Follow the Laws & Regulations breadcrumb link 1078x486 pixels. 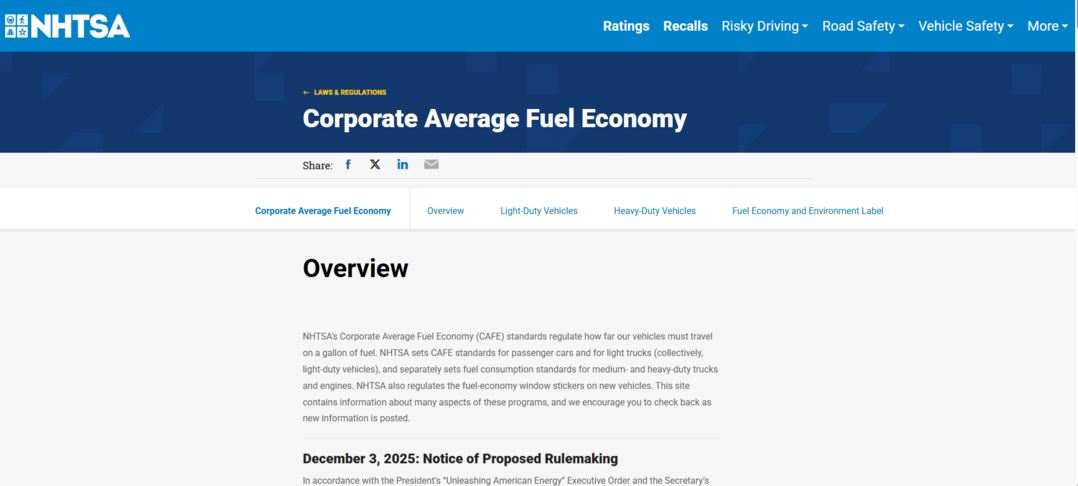pos(350,93)
